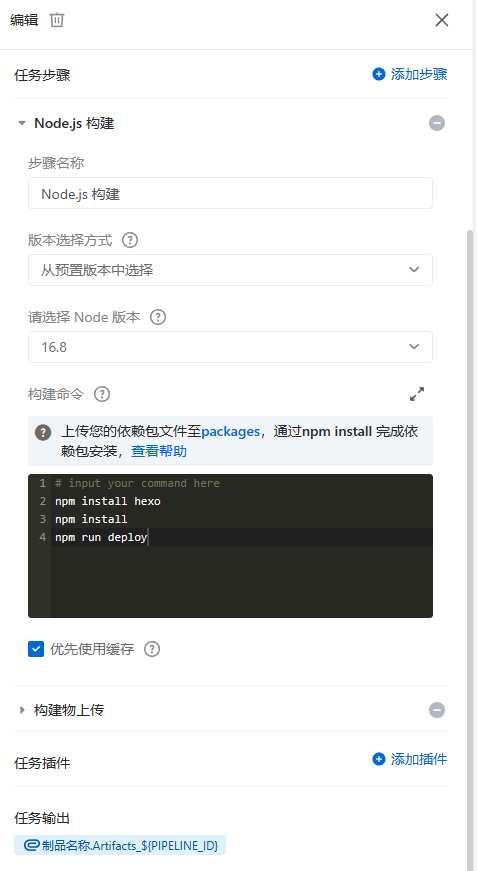Image resolution: width=477 pixels, height=871 pixels.
Task: Click the npm run deploy line in the editor
Action: tap(101, 537)
